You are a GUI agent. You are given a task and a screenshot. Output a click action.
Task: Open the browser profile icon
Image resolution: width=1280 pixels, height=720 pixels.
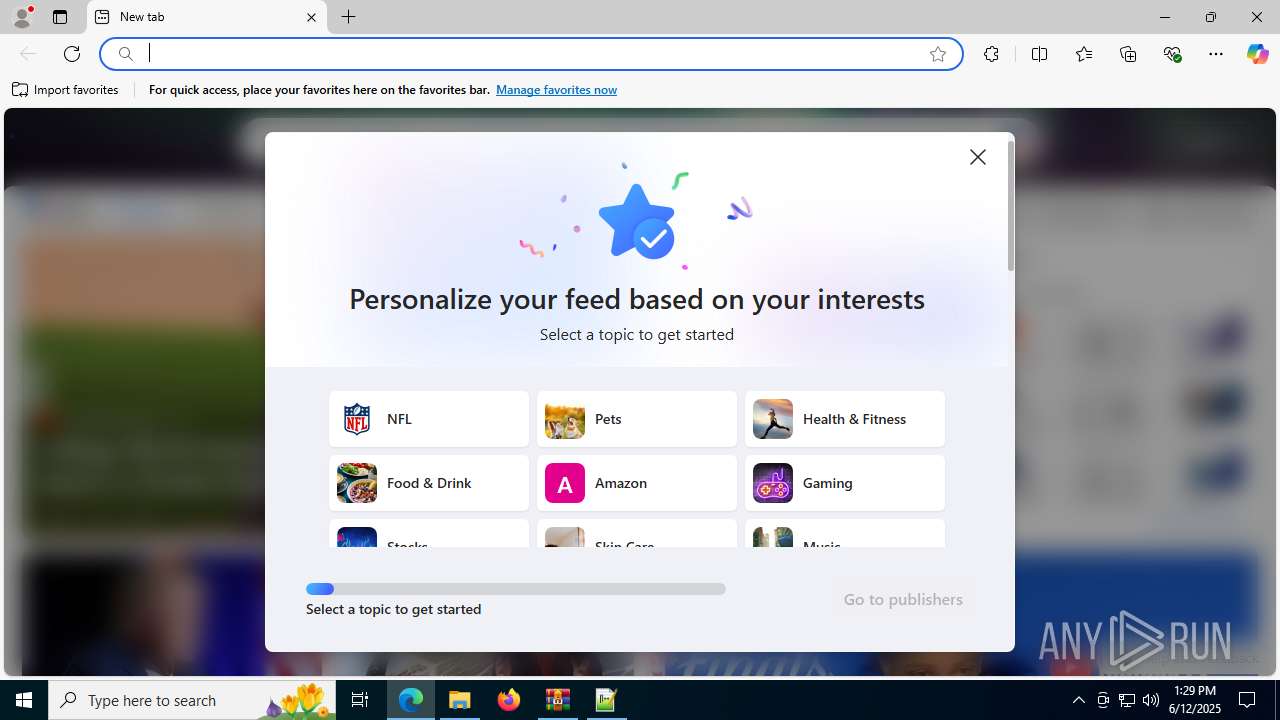22,16
